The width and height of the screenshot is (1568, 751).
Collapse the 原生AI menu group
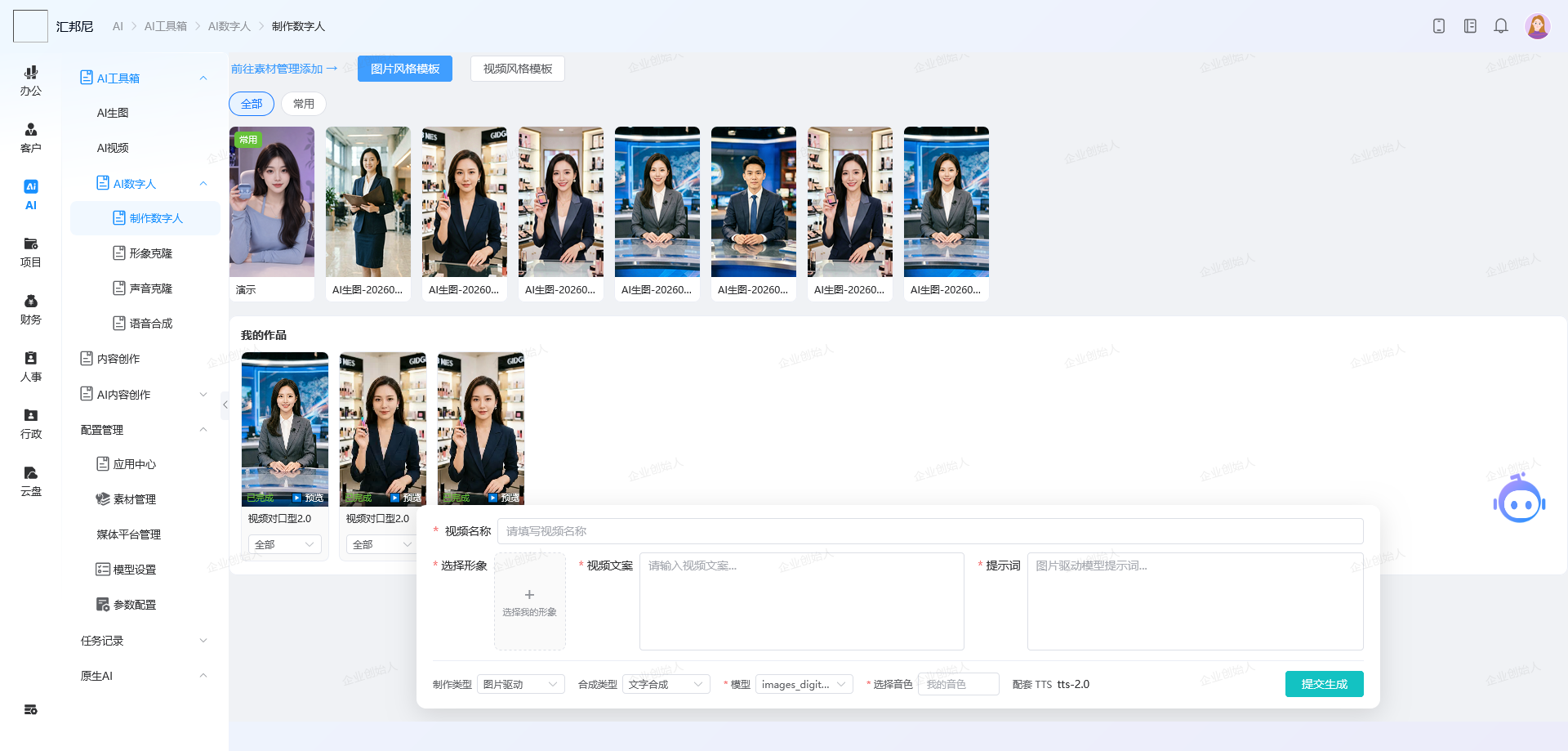[x=203, y=676]
